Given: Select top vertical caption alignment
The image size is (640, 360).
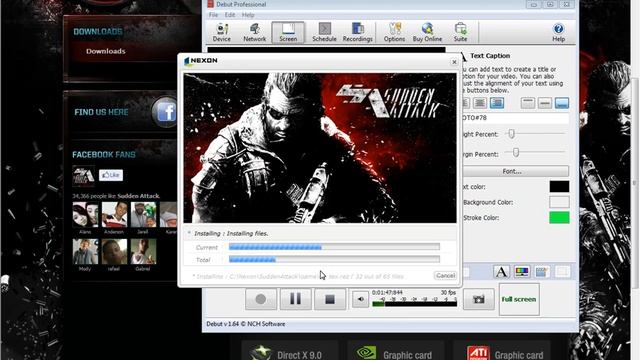Looking at the screenshot, I should 528,103.
